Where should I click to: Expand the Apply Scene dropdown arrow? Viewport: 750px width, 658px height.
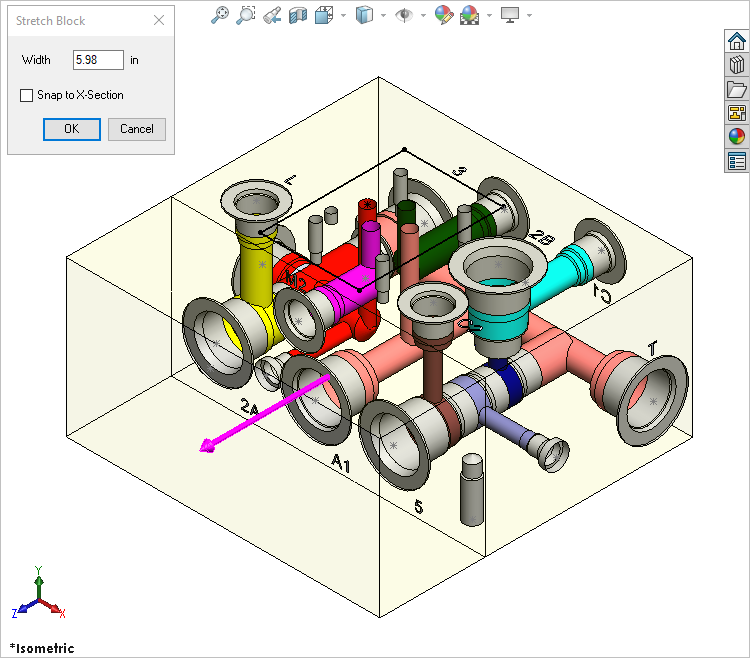(x=488, y=15)
